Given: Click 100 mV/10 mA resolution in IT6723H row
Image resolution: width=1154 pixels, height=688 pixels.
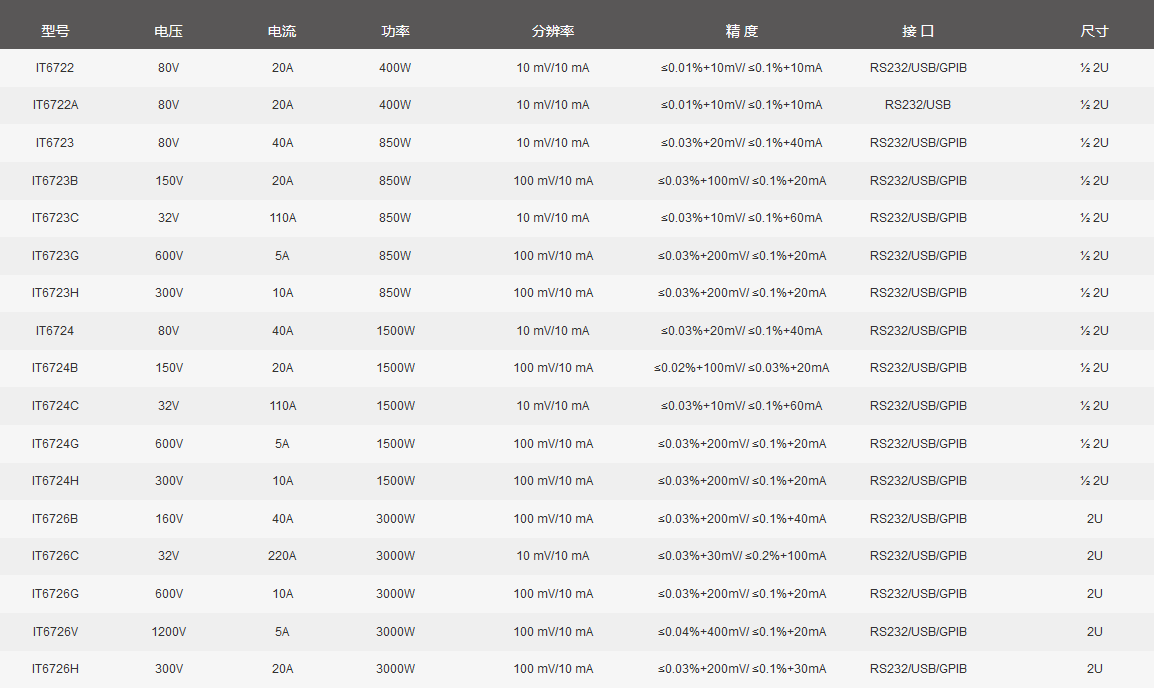Looking at the screenshot, I should (x=553, y=293).
